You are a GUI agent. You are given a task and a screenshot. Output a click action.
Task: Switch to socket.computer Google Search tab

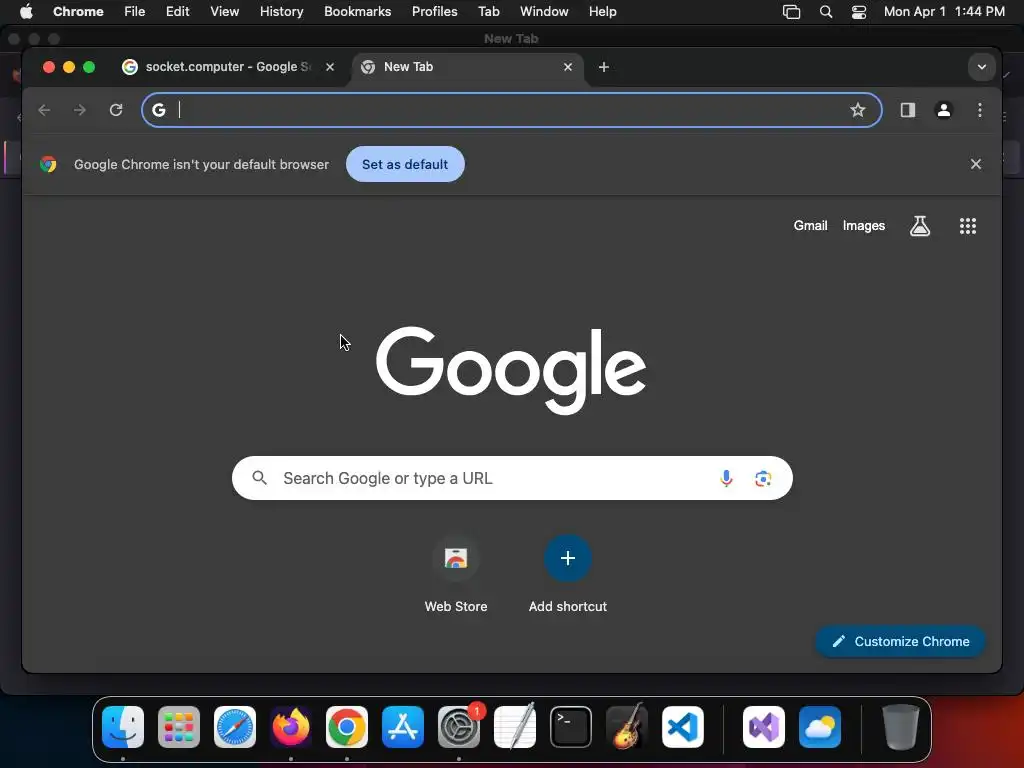tap(227, 67)
